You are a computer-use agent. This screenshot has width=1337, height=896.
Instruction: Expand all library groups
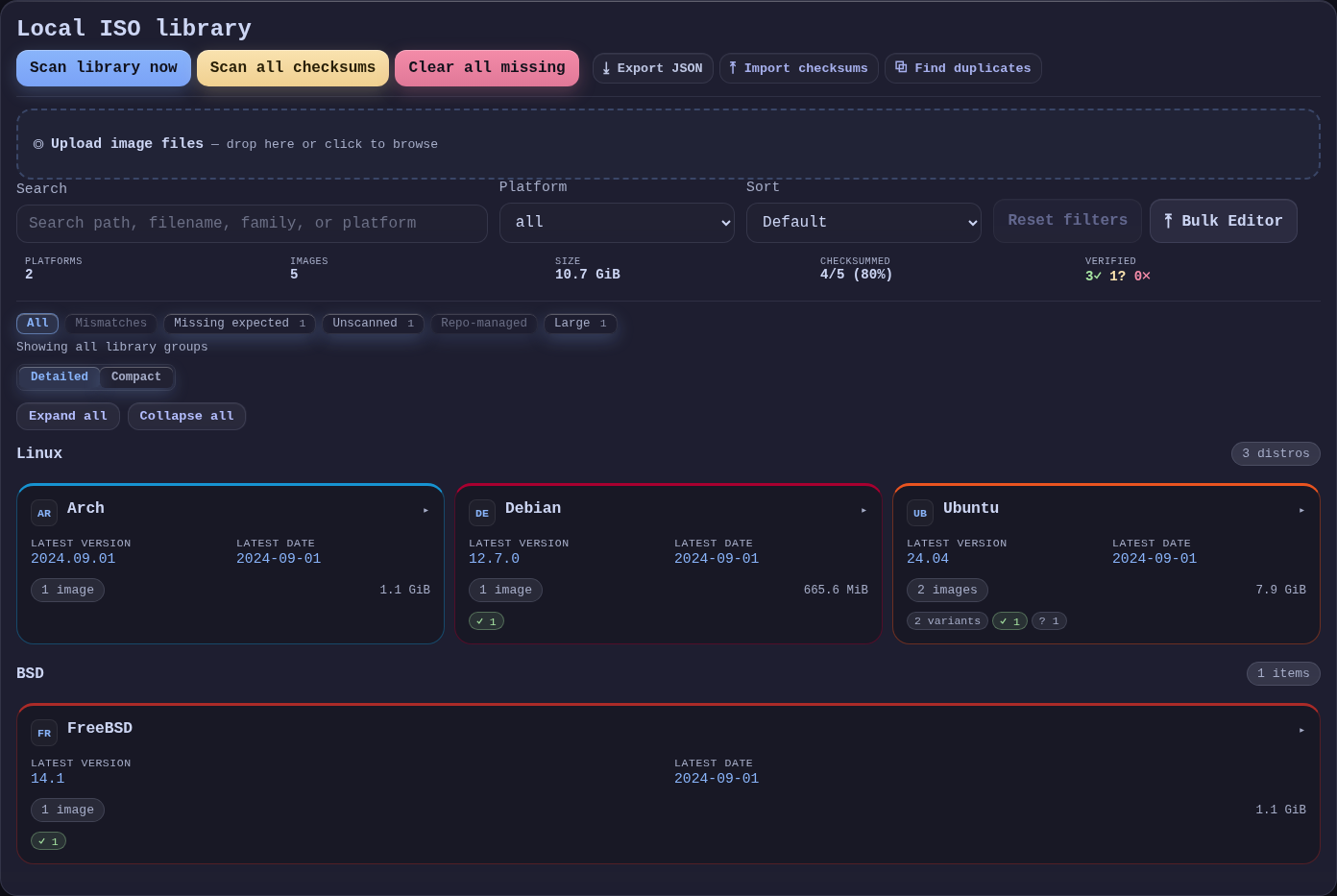[68, 417]
